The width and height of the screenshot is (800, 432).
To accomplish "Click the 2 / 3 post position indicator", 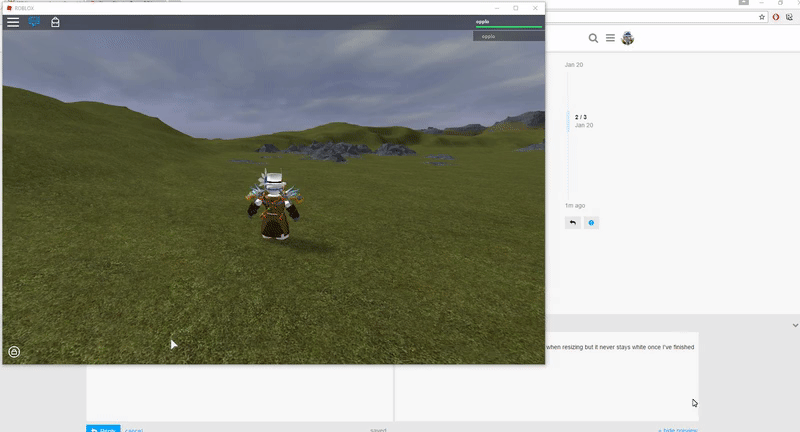I will (x=581, y=117).
